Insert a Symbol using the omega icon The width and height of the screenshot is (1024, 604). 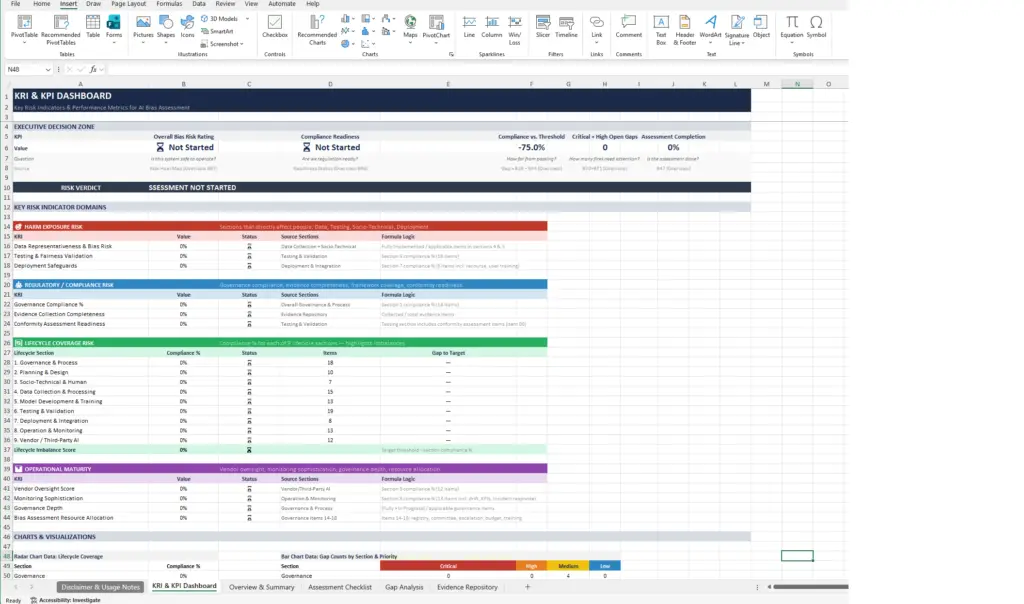click(816, 25)
